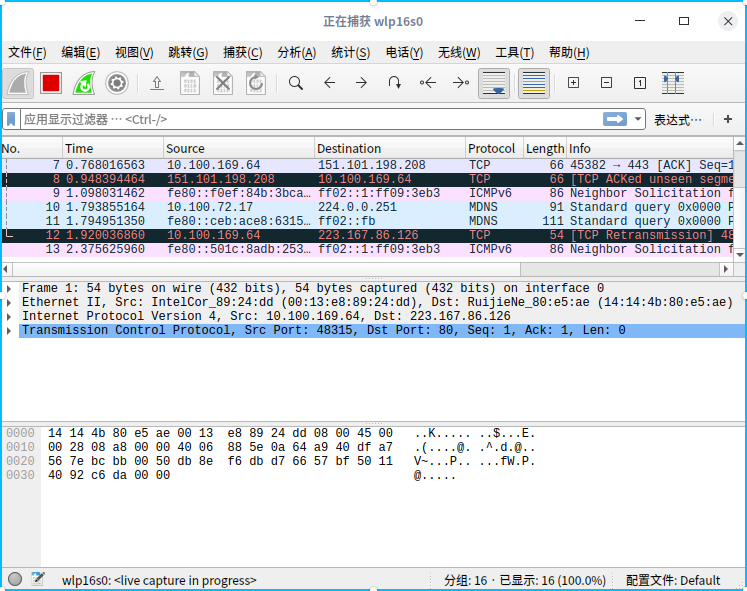Reload the capture file icon

click(x=256, y=83)
